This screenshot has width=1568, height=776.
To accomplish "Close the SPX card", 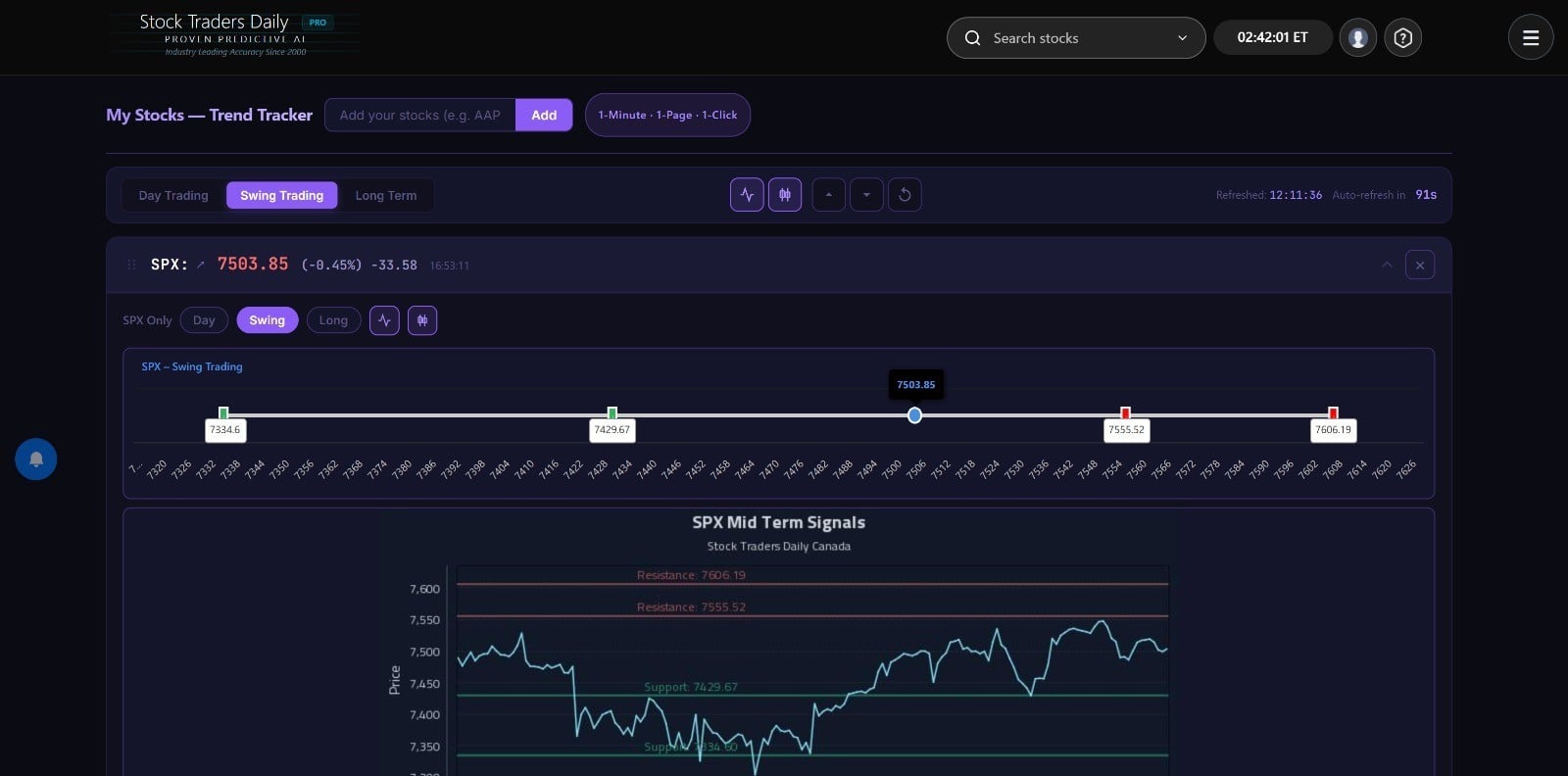I will [1420, 265].
